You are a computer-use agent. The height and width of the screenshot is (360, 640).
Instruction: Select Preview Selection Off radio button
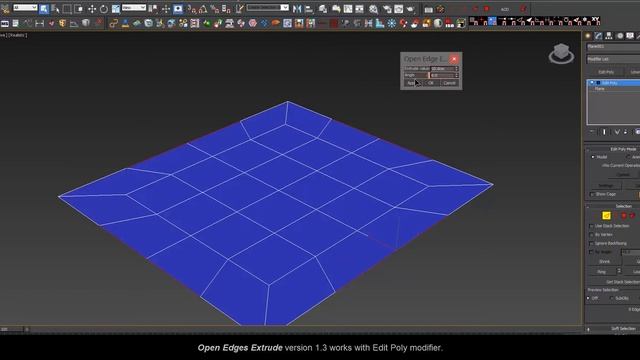(589, 298)
